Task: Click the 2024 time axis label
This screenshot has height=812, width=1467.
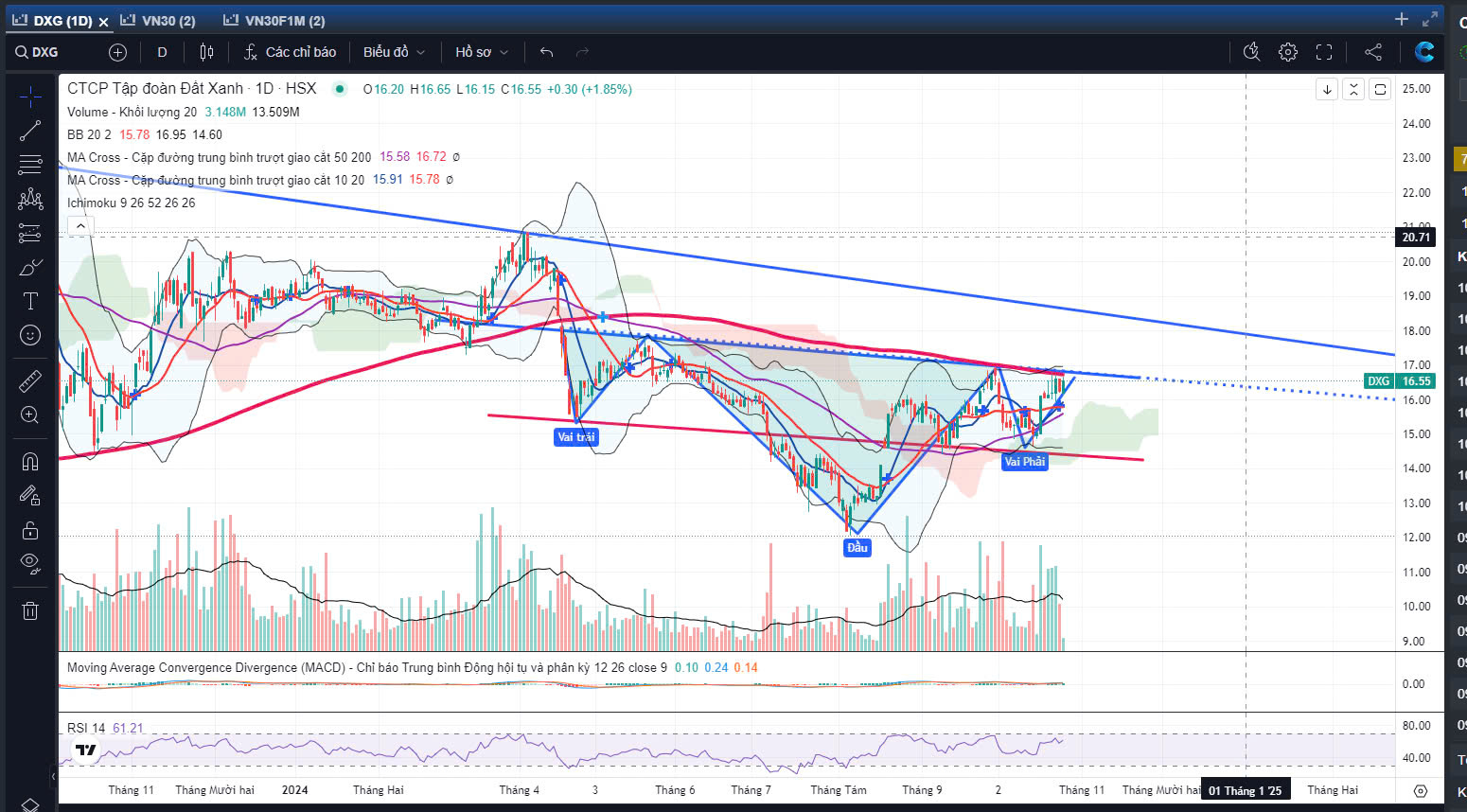Action: (x=294, y=790)
